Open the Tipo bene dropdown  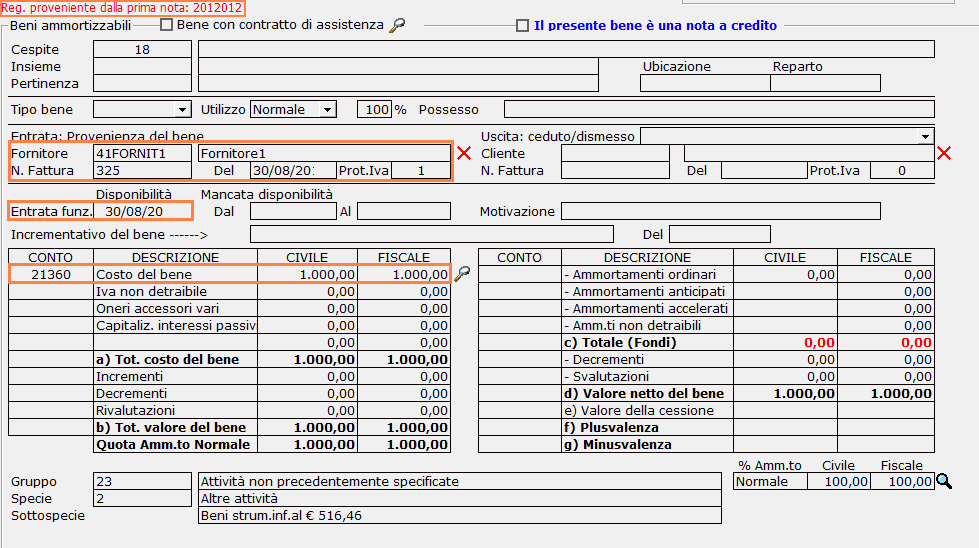182,110
